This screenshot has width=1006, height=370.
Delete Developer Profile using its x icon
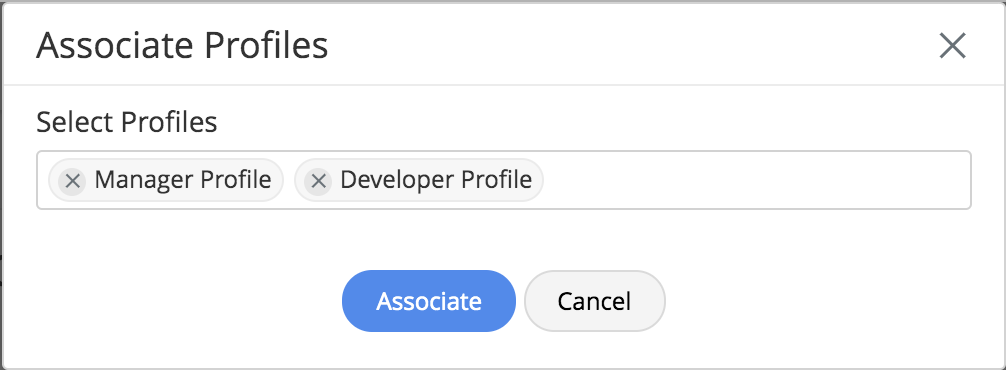(318, 181)
